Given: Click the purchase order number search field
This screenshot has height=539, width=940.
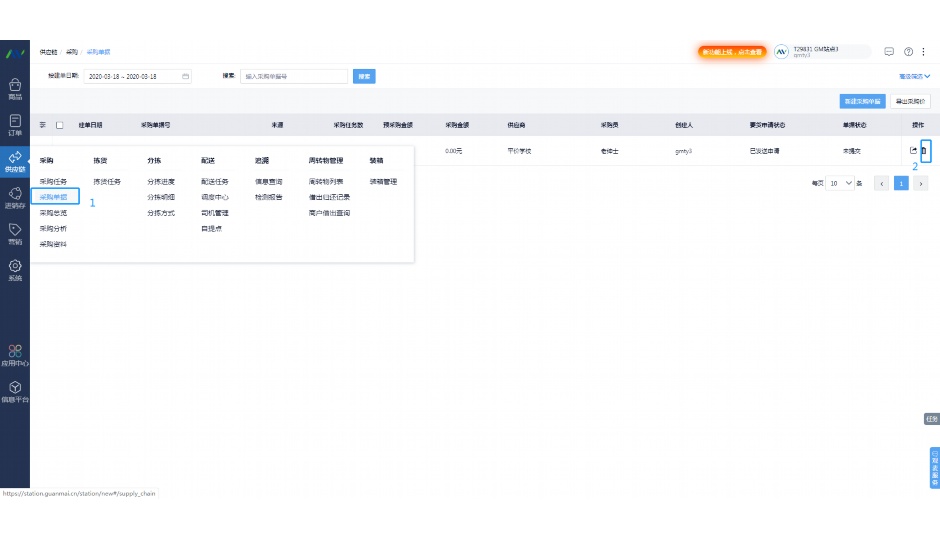Looking at the screenshot, I should (294, 76).
